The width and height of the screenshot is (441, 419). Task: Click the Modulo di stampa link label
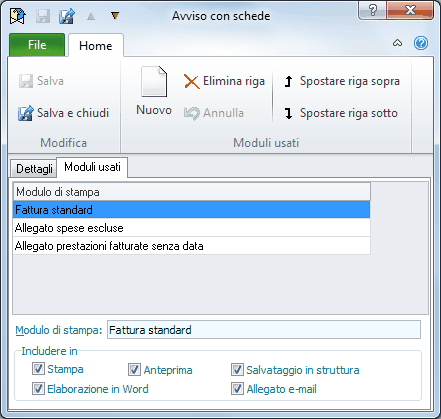[x=59, y=330]
